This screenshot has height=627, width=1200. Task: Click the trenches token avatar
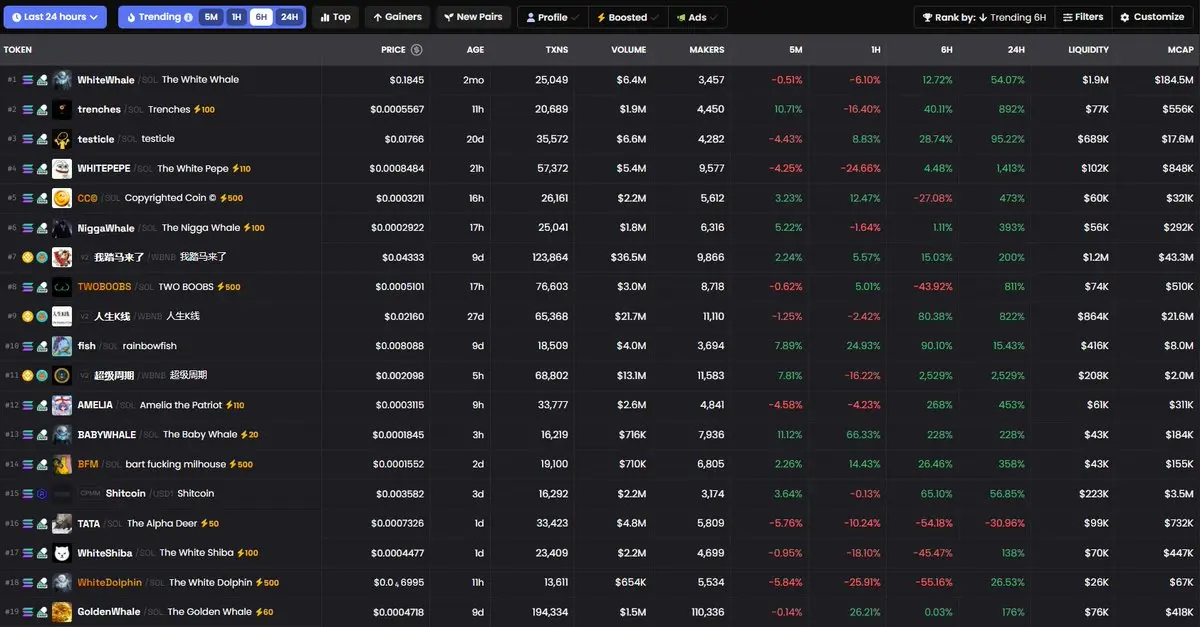click(x=62, y=110)
